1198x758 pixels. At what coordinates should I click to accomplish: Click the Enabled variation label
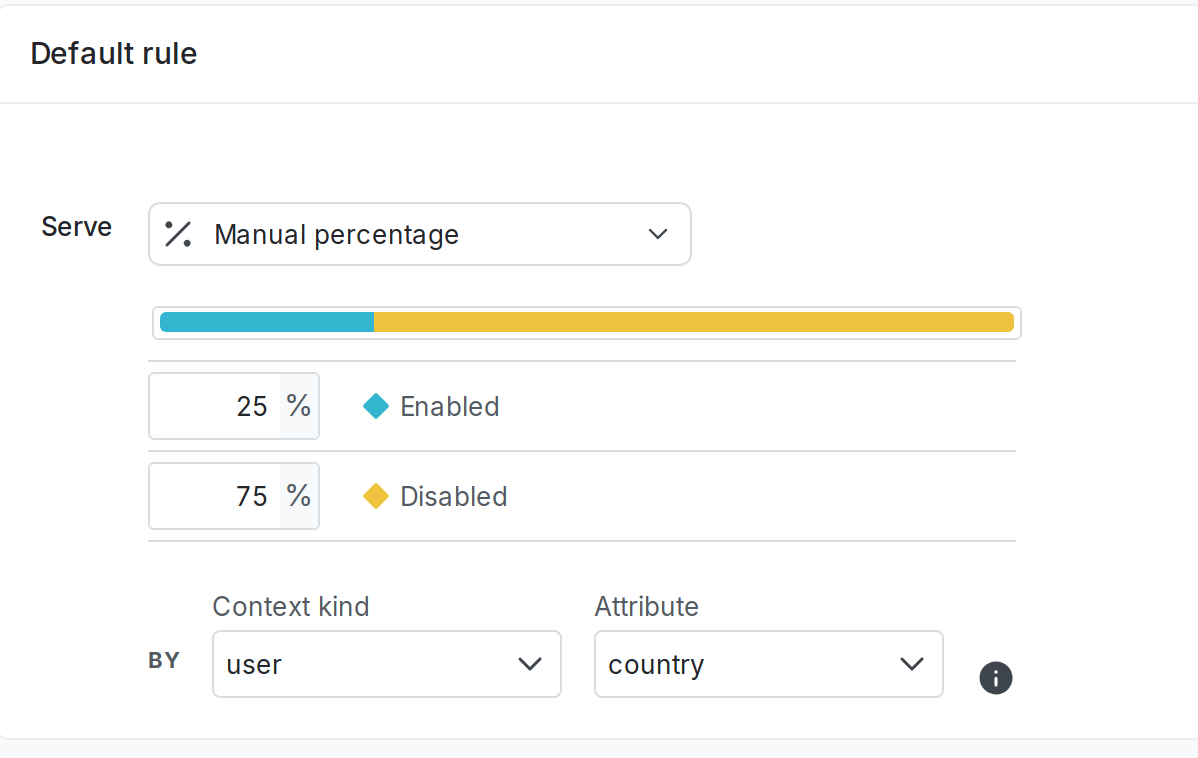tap(449, 406)
